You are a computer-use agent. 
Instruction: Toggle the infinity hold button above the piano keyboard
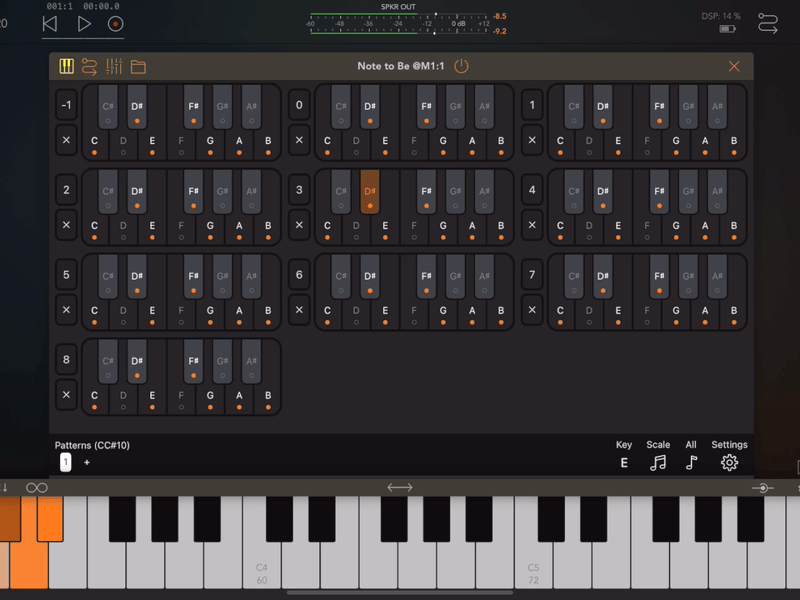tap(36, 486)
